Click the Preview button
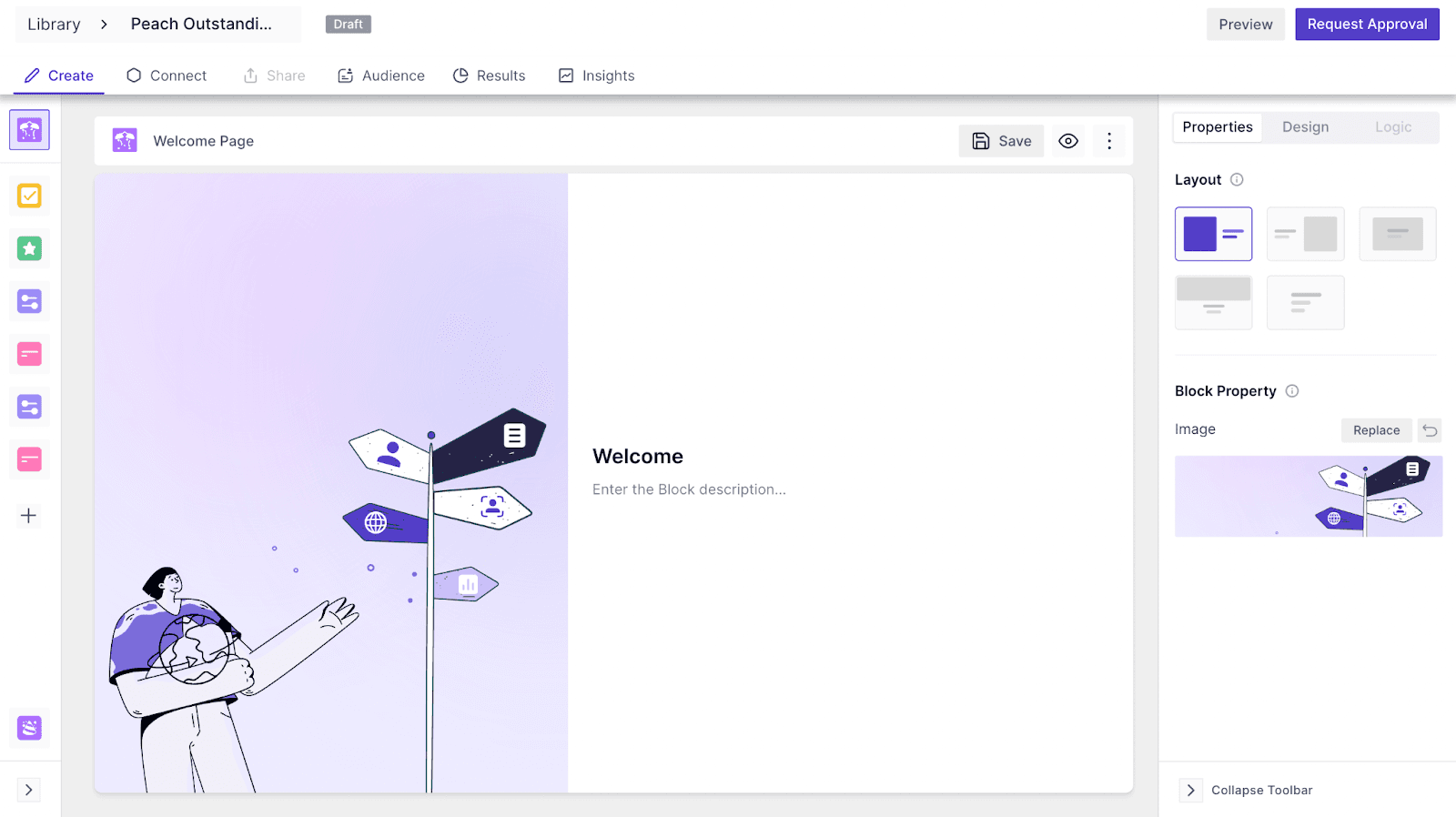1456x817 pixels. click(x=1246, y=25)
